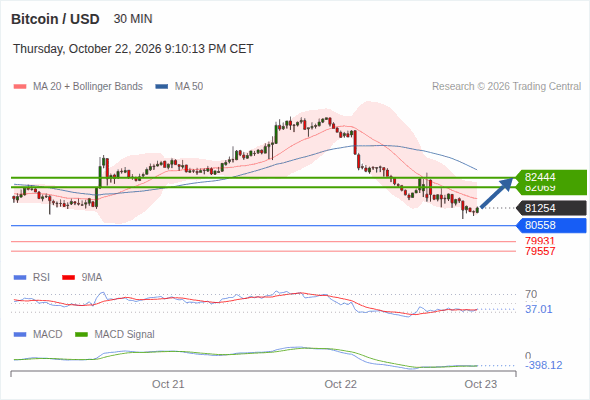Click the 30 MIN timeframe label
The width and height of the screenshot is (590, 400).
[133, 19]
